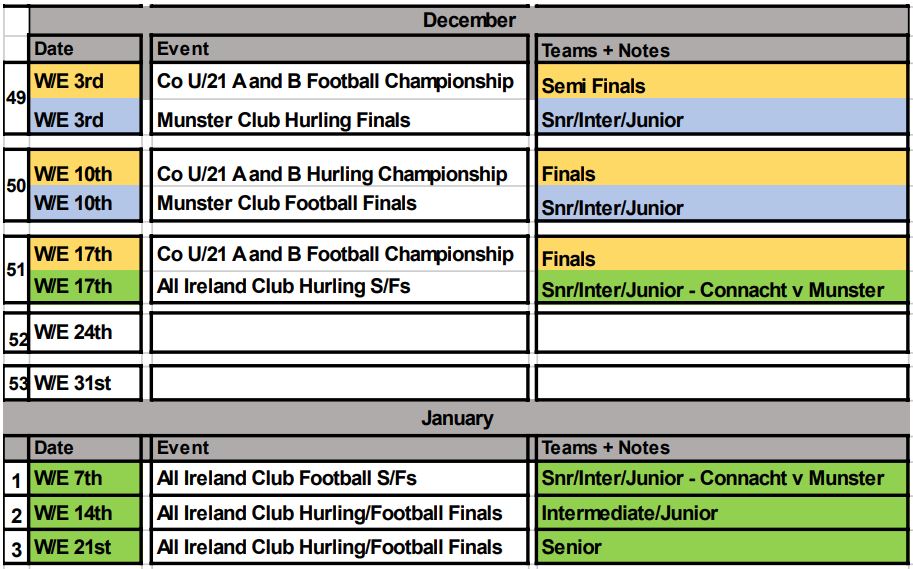Click the Intermediate/Junior notes cell
The height and width of the screenshot is (569, 913).
click(x=721, y=513)
